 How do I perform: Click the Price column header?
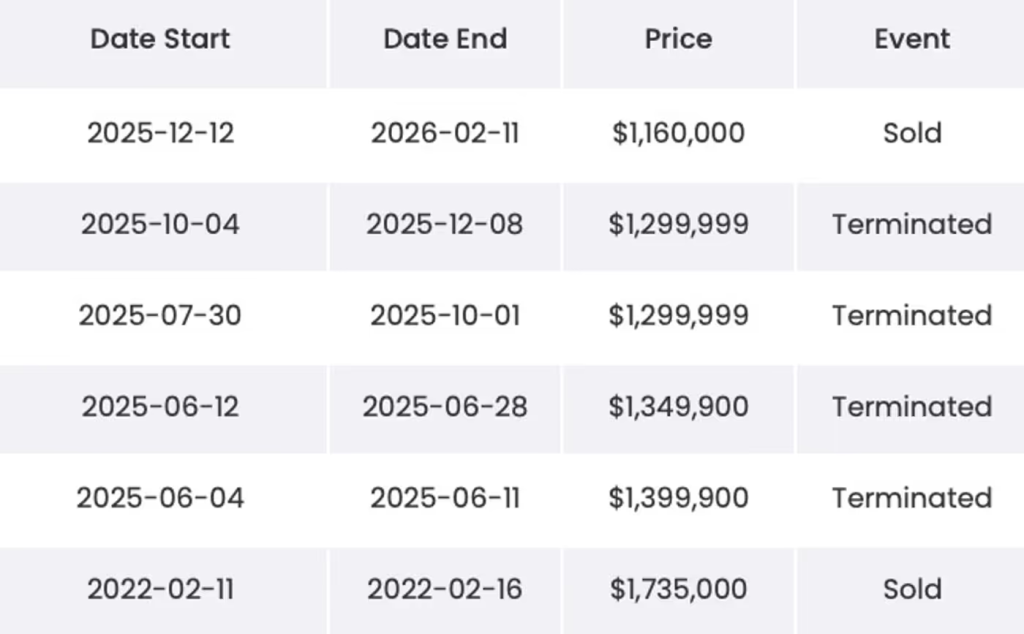(x=678, y=39)
